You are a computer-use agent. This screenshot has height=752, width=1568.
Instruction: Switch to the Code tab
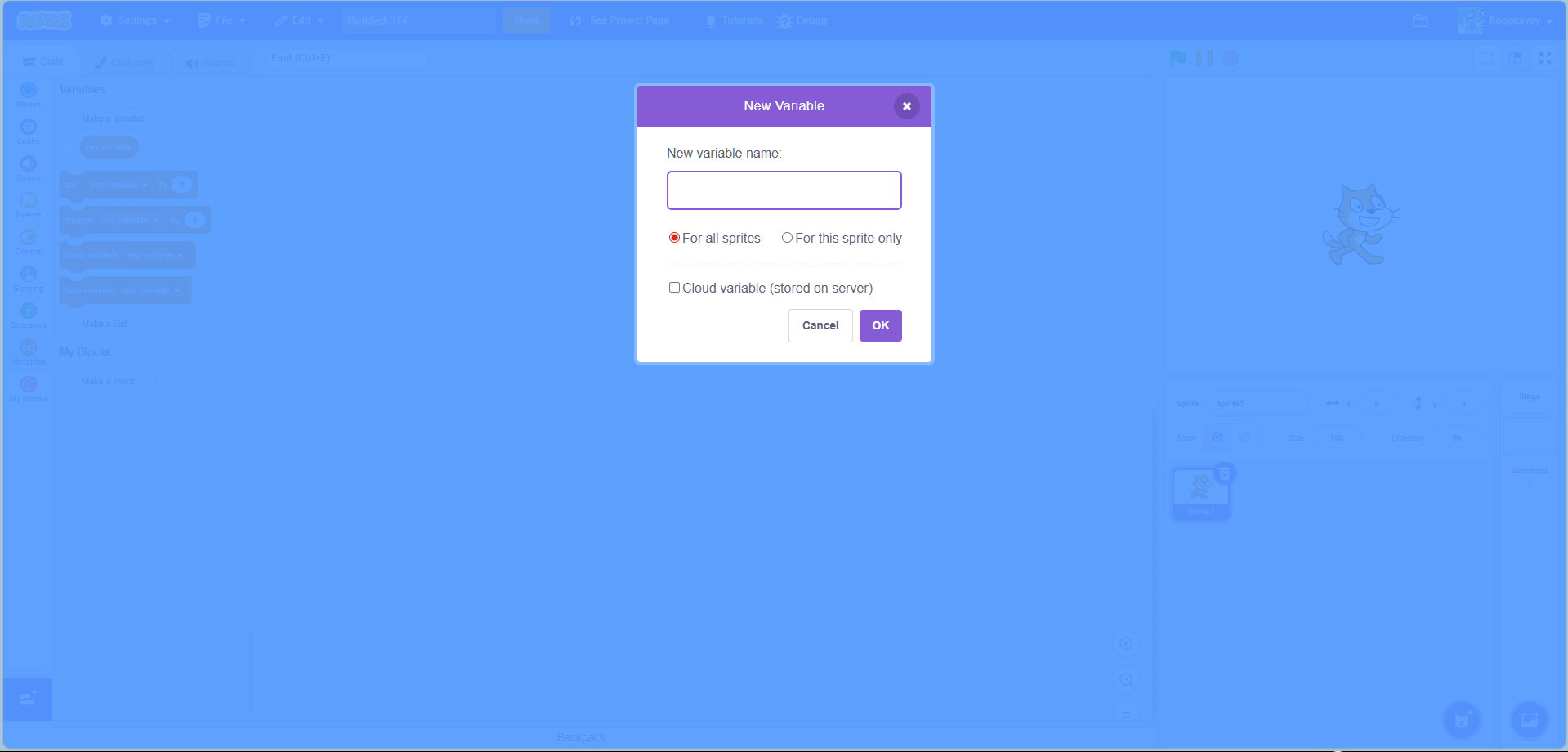pos(42,61)
